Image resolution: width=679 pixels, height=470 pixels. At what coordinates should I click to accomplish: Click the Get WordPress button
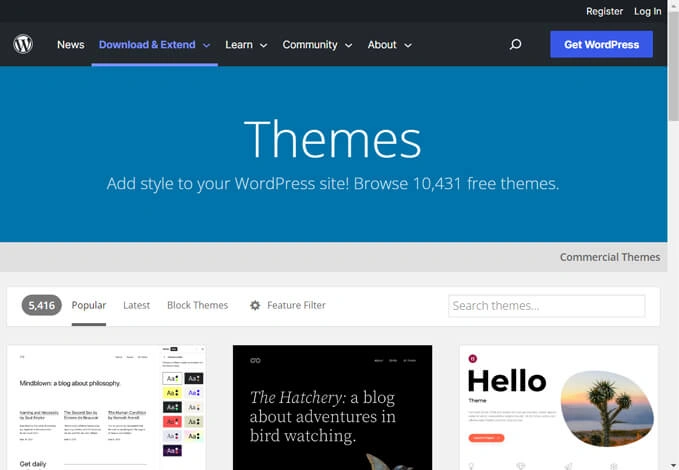tap(601, 44)
